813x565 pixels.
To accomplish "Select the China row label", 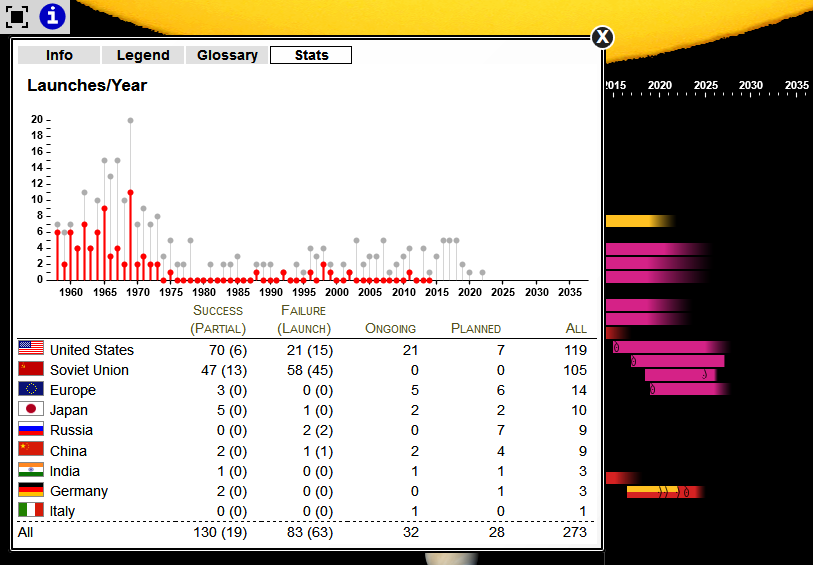I will [x=68, y=451].
